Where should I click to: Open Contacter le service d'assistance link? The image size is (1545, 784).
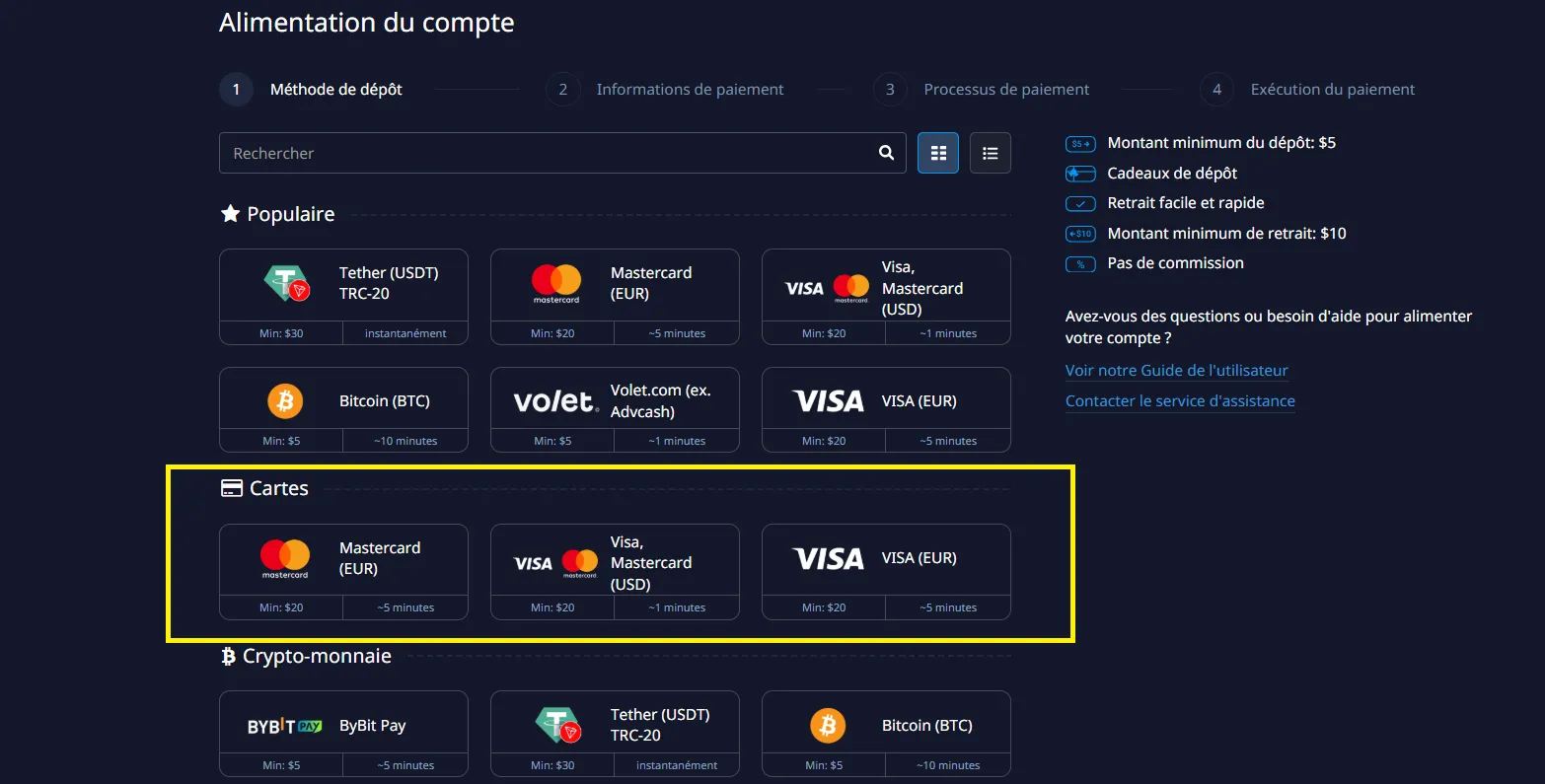(1180, 400)
